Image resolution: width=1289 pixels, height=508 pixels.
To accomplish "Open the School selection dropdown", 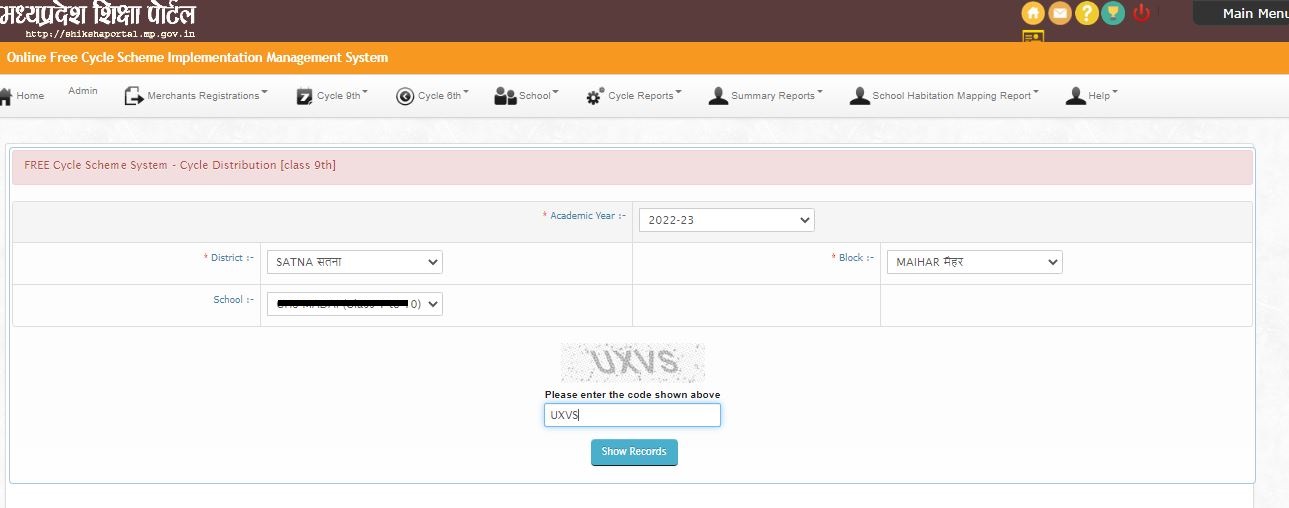I will click(354, 304).
